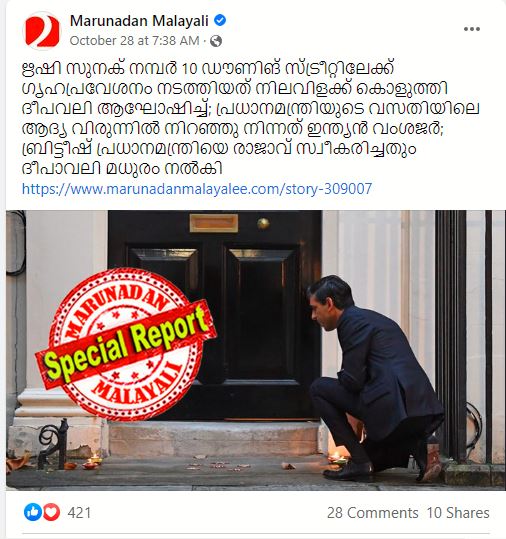Click the October 28 at 7:38 AM timestamp
The height and width of the screenshot is (539, 506).
(x=134, y=41)
